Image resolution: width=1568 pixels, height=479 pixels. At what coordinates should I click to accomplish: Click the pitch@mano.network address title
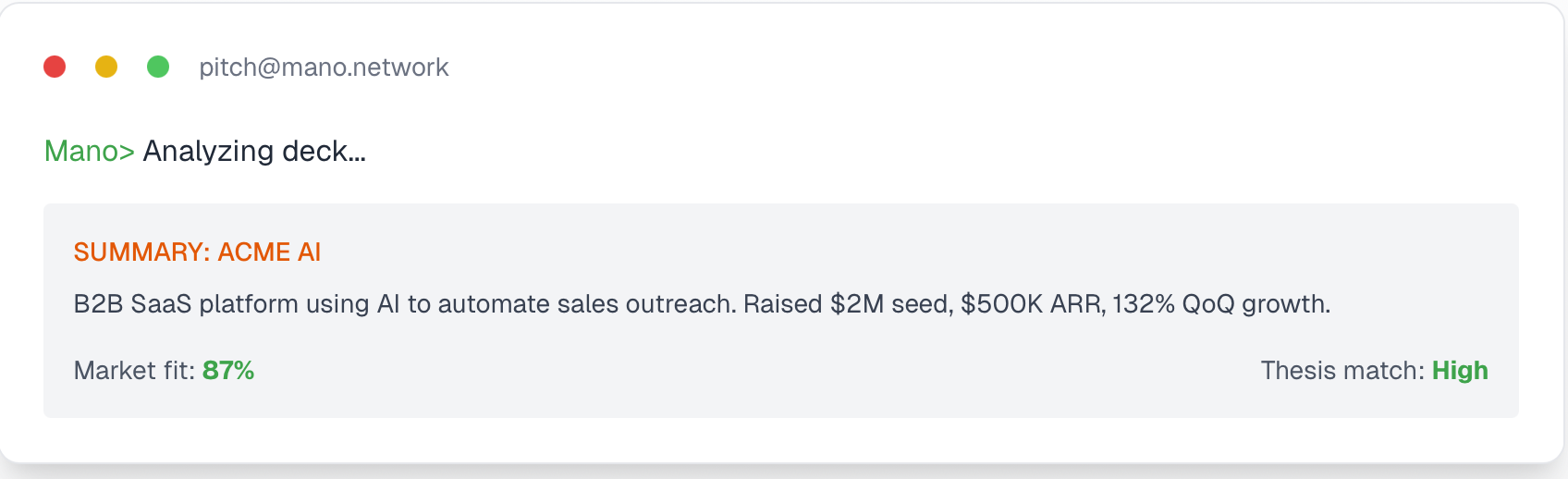pos(324,68)
